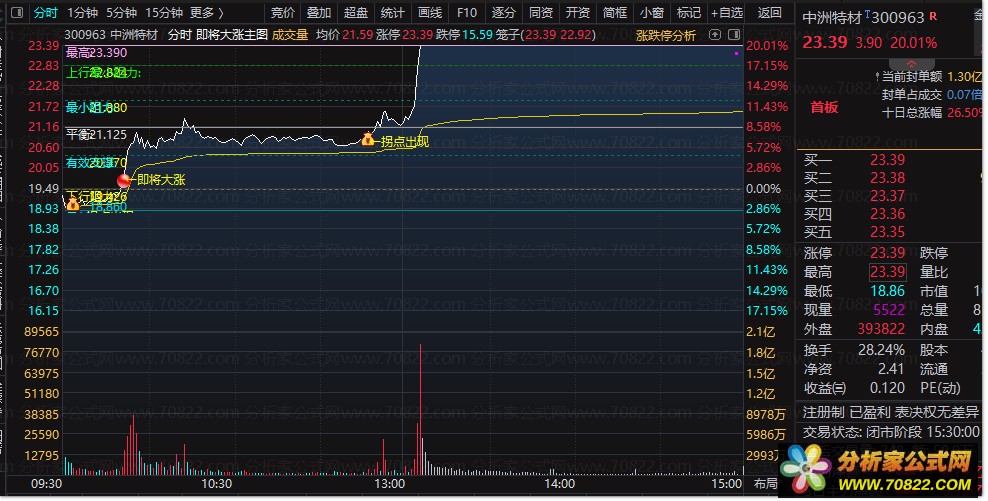Expand the 更多 periods dropdown
988x501 pixels.
[207, 13]
